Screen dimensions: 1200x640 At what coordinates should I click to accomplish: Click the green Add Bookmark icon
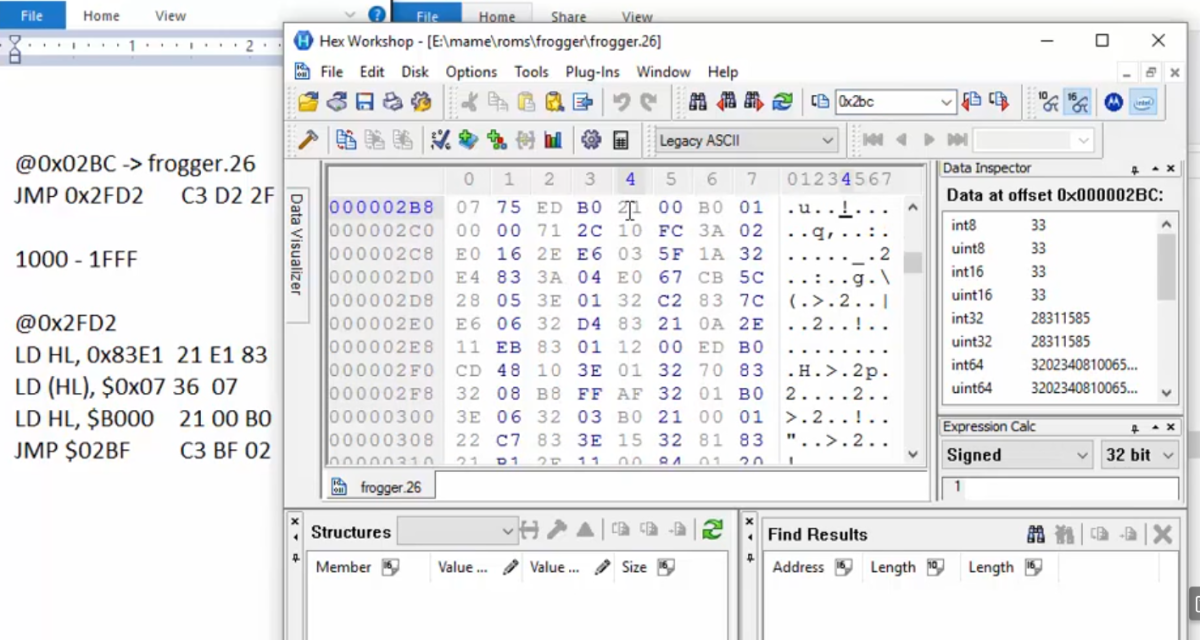pos(468,140)
